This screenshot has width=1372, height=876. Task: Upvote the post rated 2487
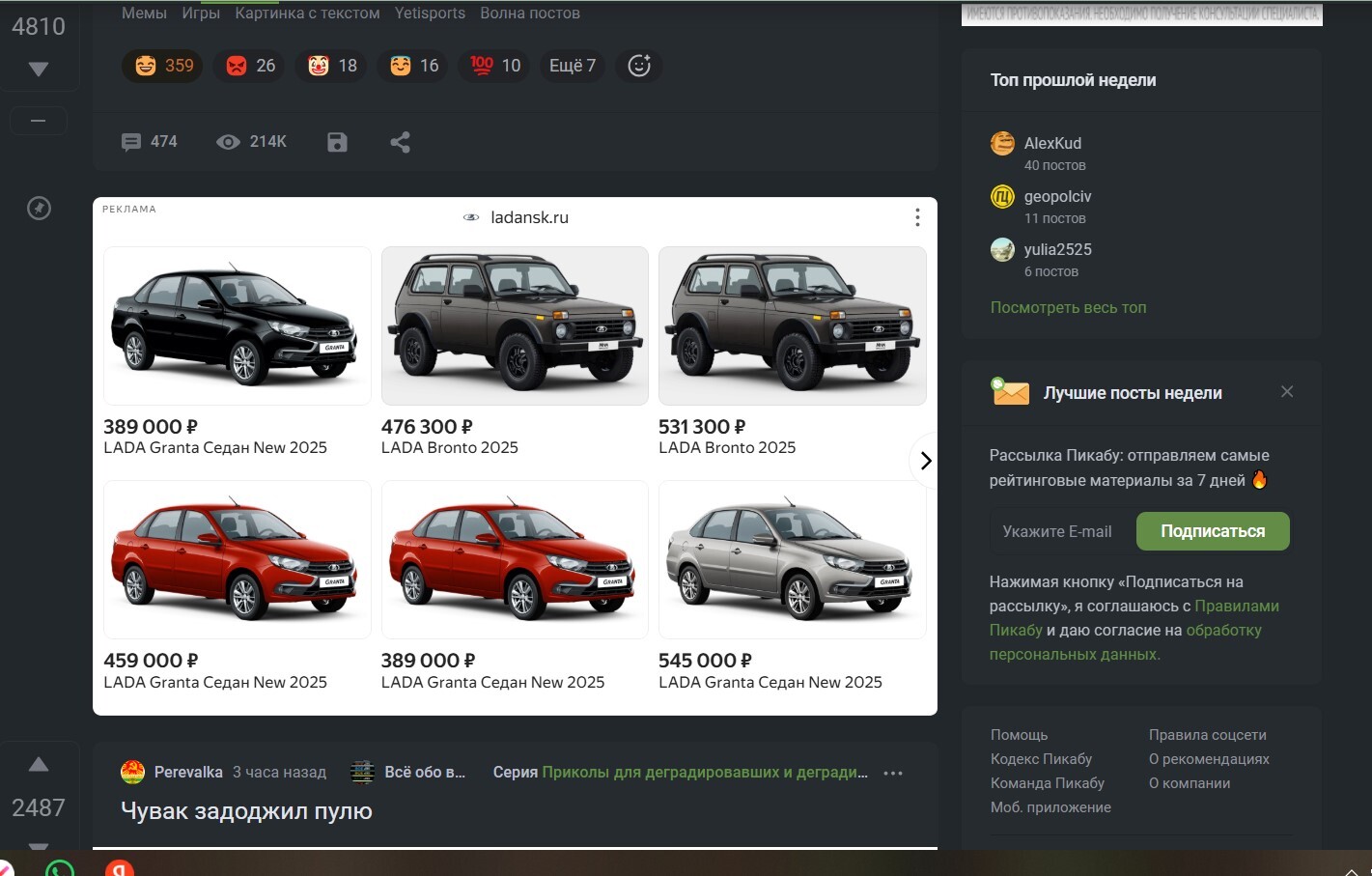(x=39, y=764)
